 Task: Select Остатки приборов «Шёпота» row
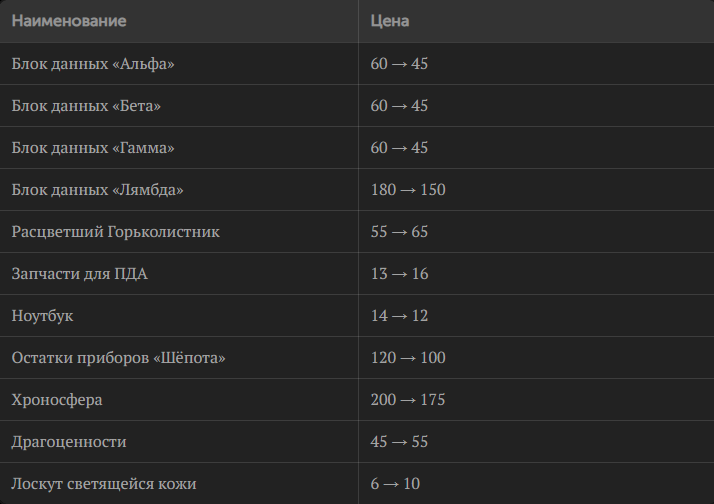[x=119, y=358]
